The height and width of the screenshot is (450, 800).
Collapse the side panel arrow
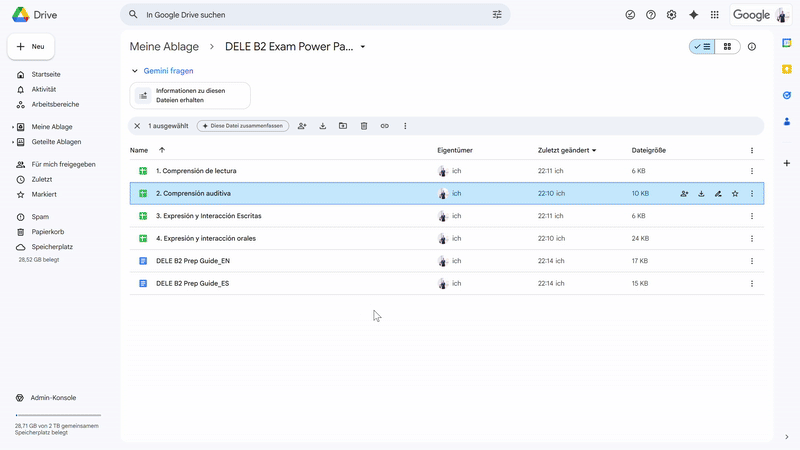(787, 437)
